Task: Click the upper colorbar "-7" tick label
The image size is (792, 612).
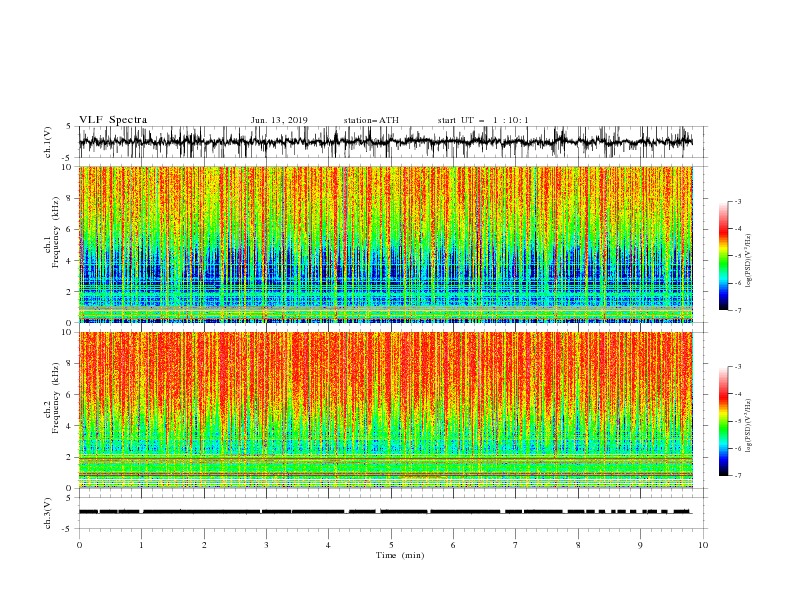Action: point(738,310)
